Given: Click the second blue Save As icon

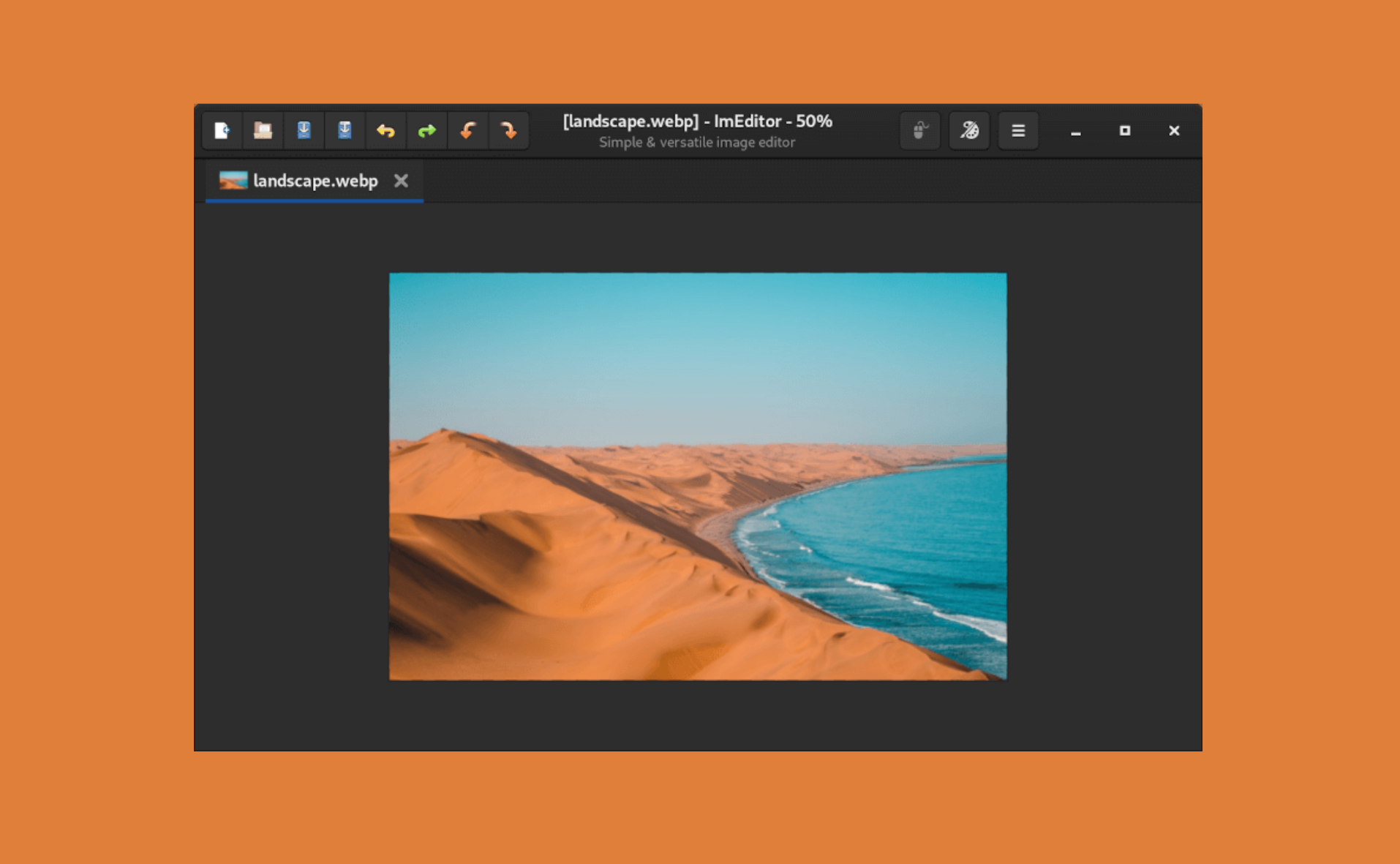Looking at the screenshot, I should coord(345,131).
